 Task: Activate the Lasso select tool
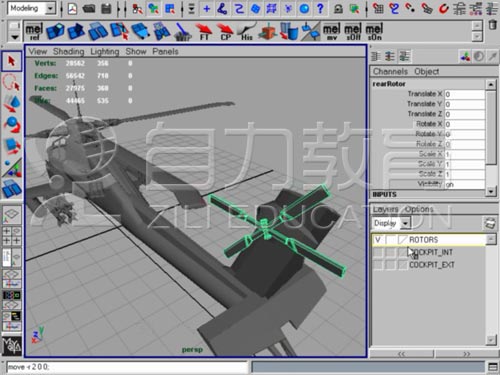pos(12,82)
